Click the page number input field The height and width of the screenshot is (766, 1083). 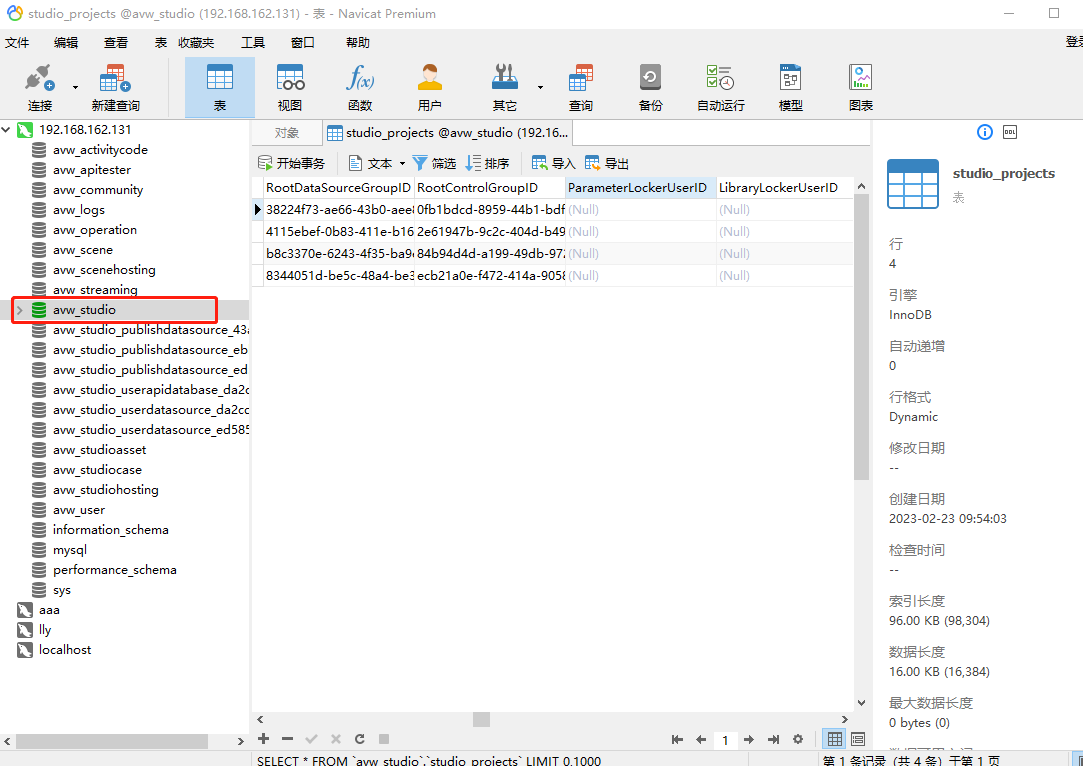(725, 740)
